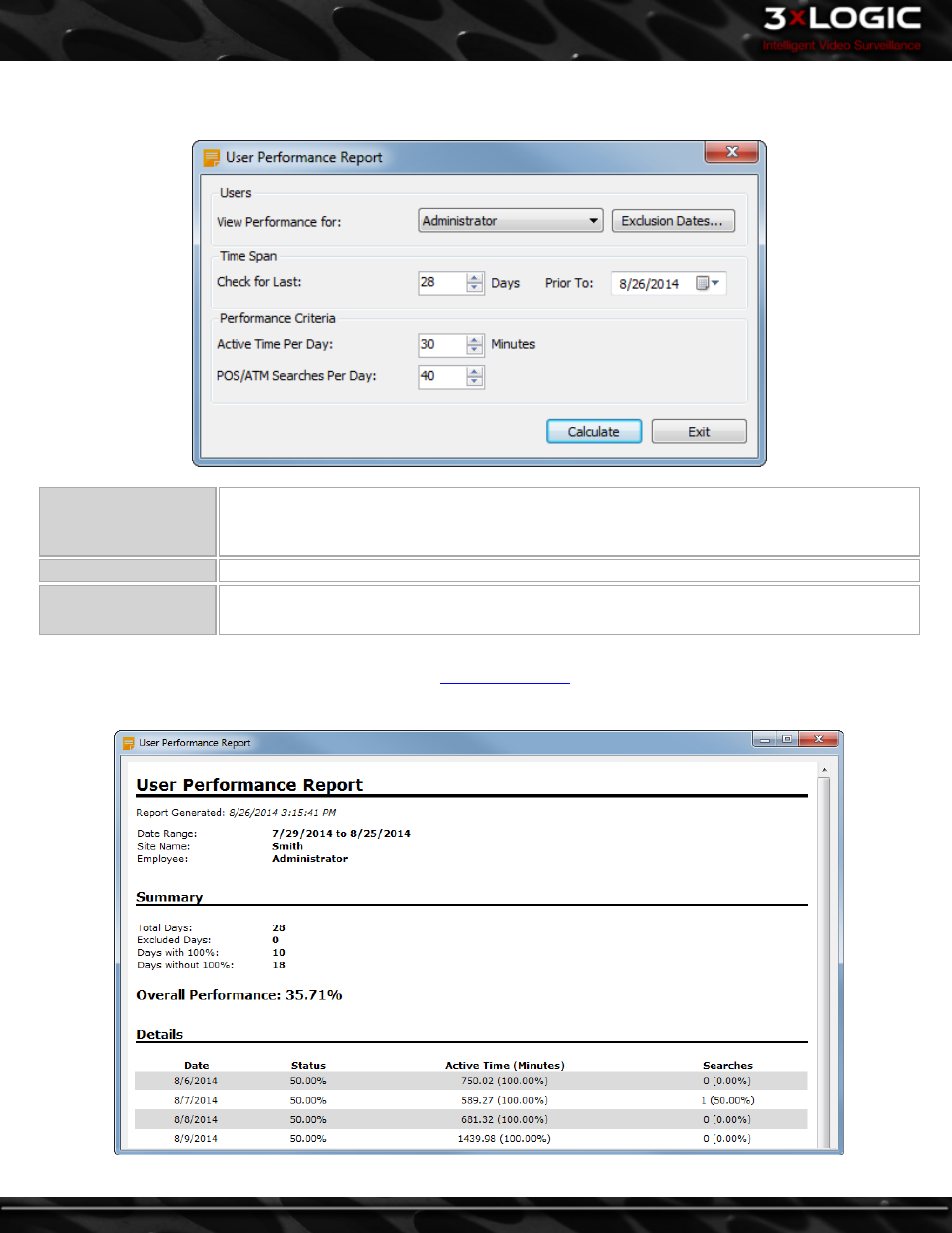
Task: Click the Exit button
Action: coord(699,431)
